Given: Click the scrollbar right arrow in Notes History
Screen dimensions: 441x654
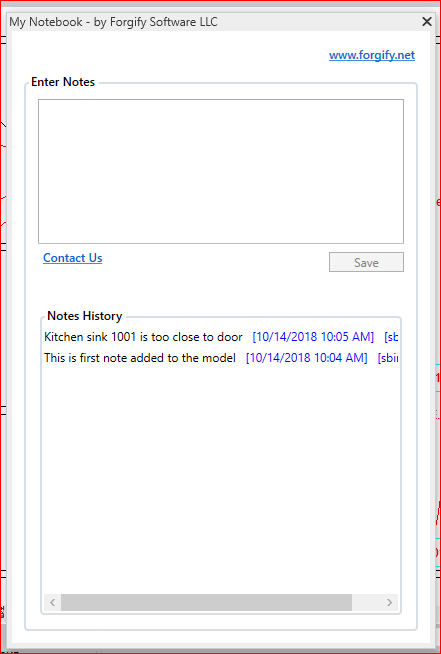Looking at the screenshot, I should pyautogui.click(x=389, y=602).
